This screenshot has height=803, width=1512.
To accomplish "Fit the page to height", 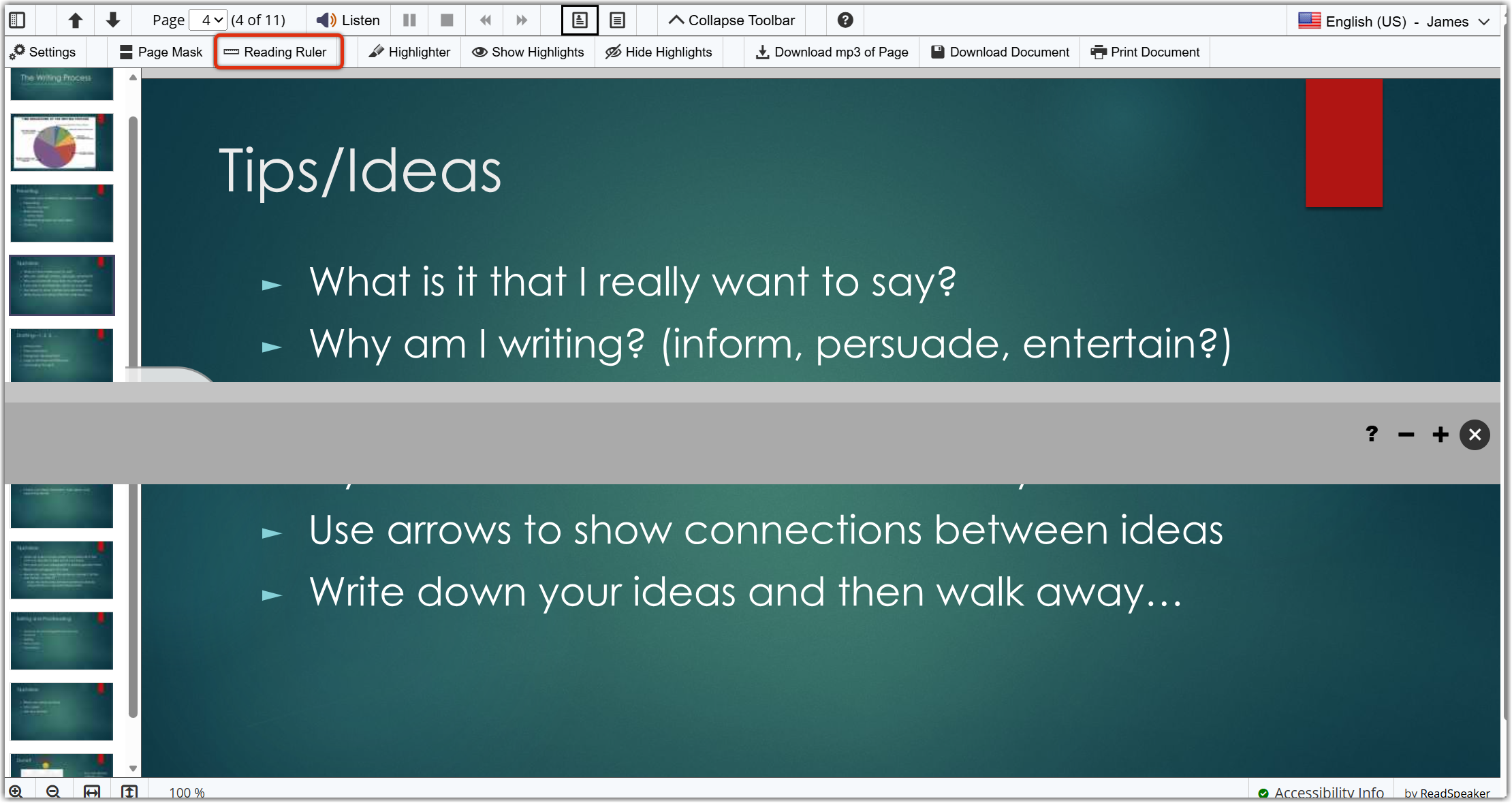I will (x=129, y=791).
